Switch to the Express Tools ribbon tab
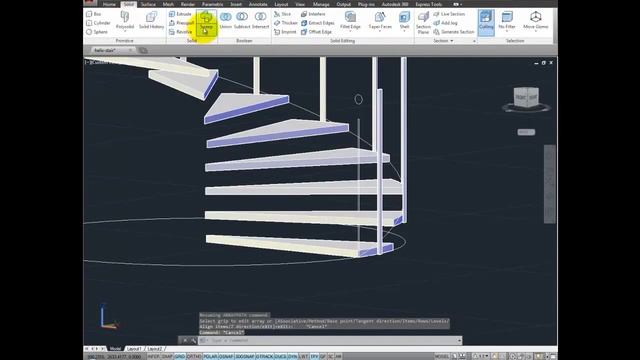Viewport: 640px width, 360px height. tap(429, 4)
